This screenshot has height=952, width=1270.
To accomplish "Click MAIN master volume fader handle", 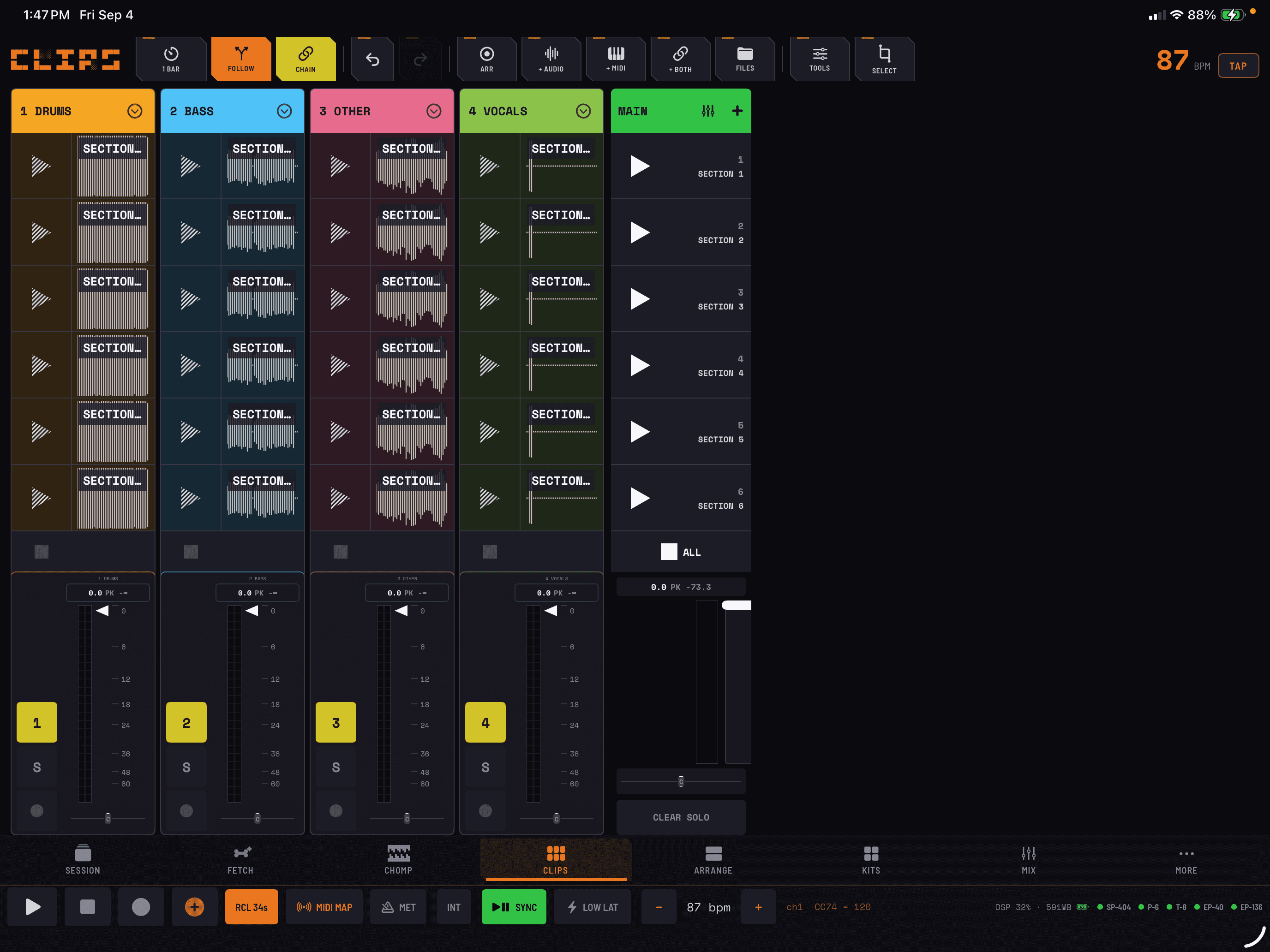I will point(737,606).
